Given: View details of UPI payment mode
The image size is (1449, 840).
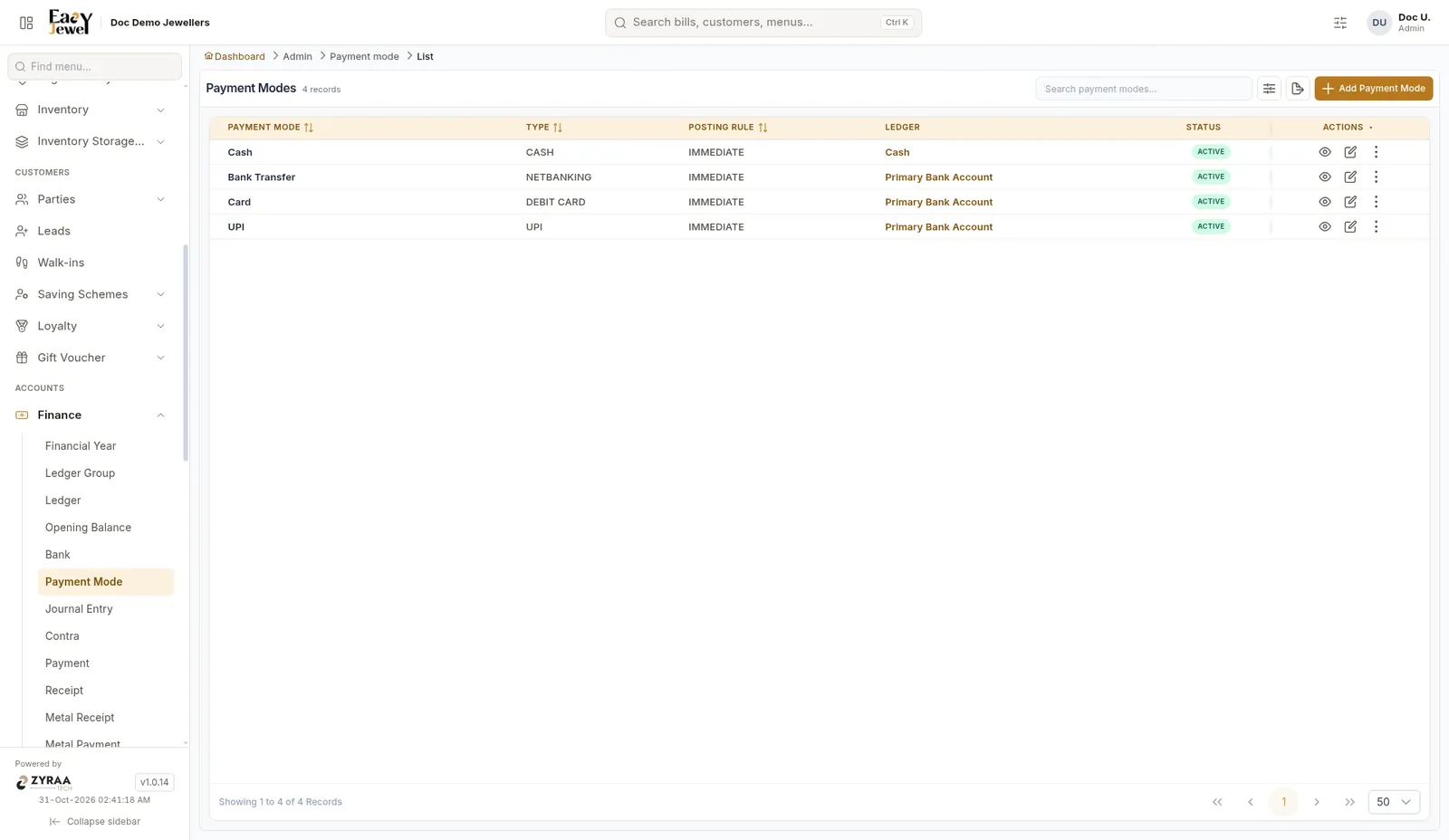Looking at the screenshot, I should (1324, 227).
